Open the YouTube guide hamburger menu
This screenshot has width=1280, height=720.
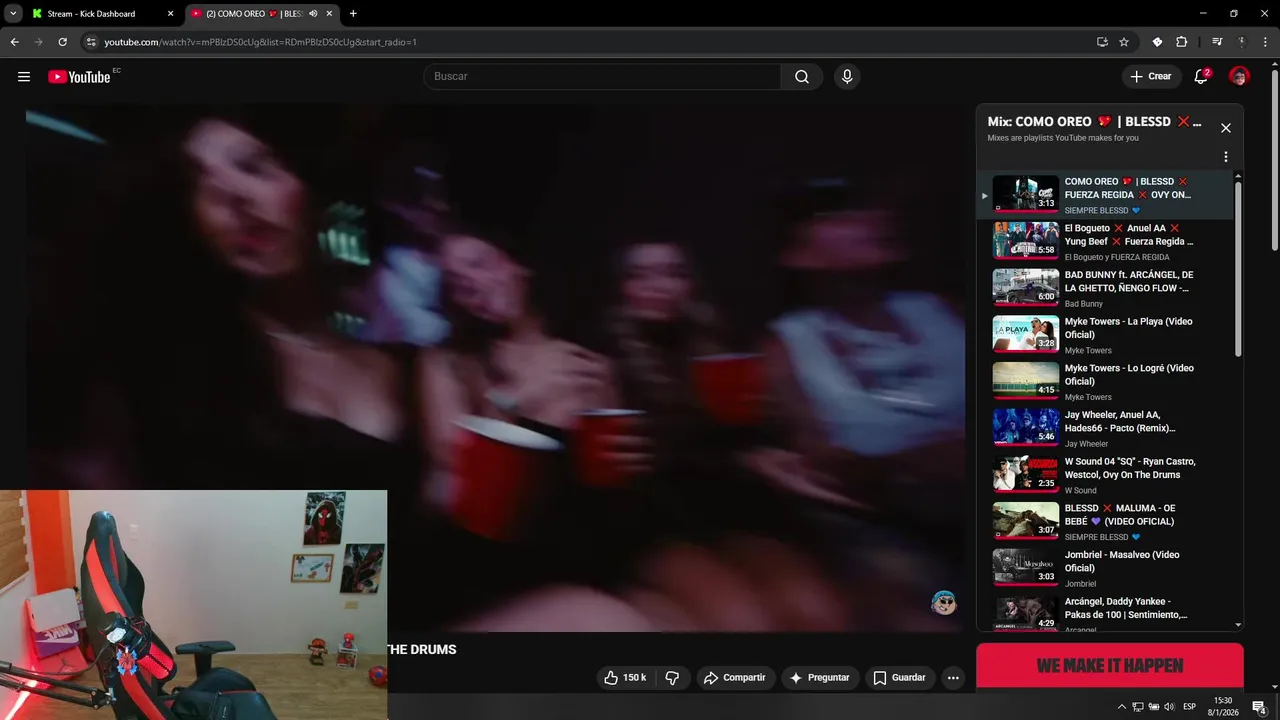pos(24,77)
